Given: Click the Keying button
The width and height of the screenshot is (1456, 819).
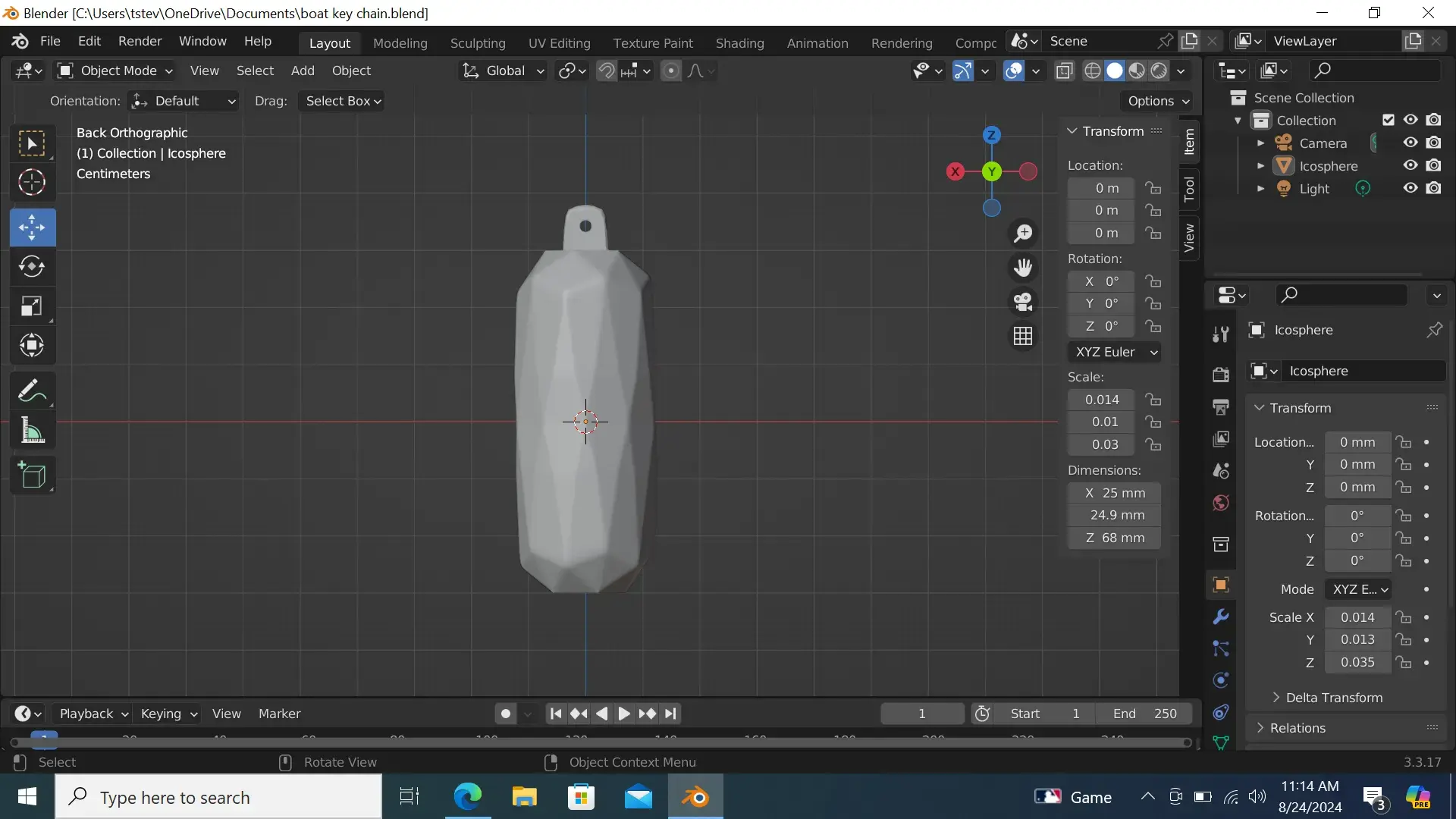Looking at the screenshot, I should 168,714.
